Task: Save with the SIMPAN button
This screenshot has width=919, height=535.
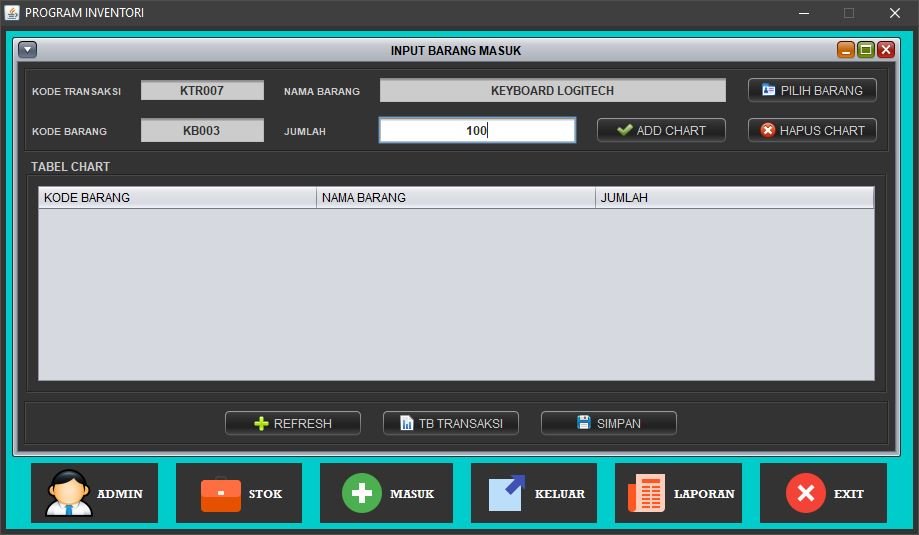Action: tap(608, 423)
